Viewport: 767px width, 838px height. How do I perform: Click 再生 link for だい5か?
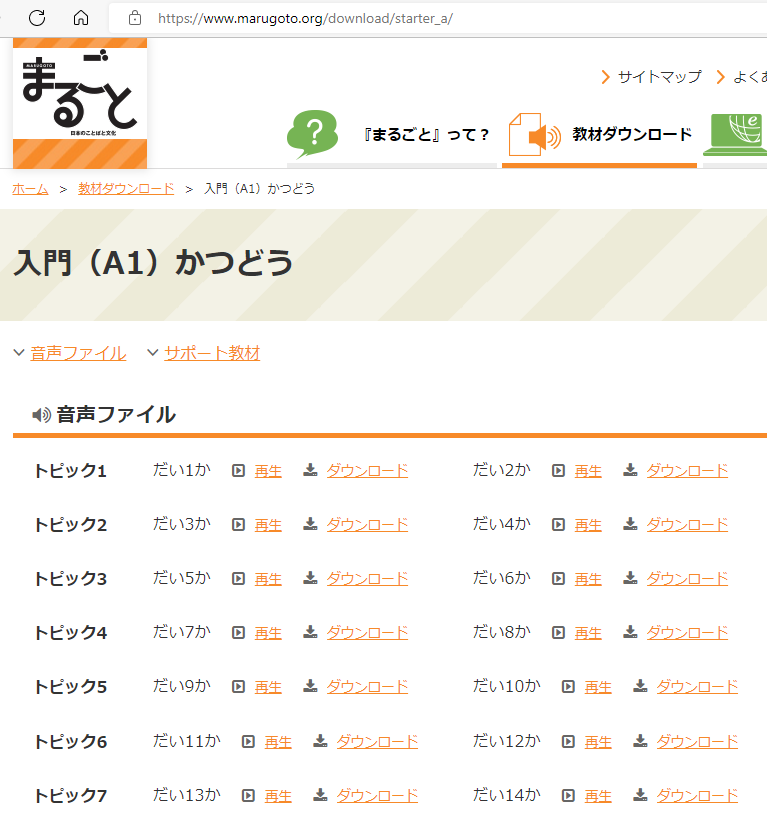pos(268,579)
